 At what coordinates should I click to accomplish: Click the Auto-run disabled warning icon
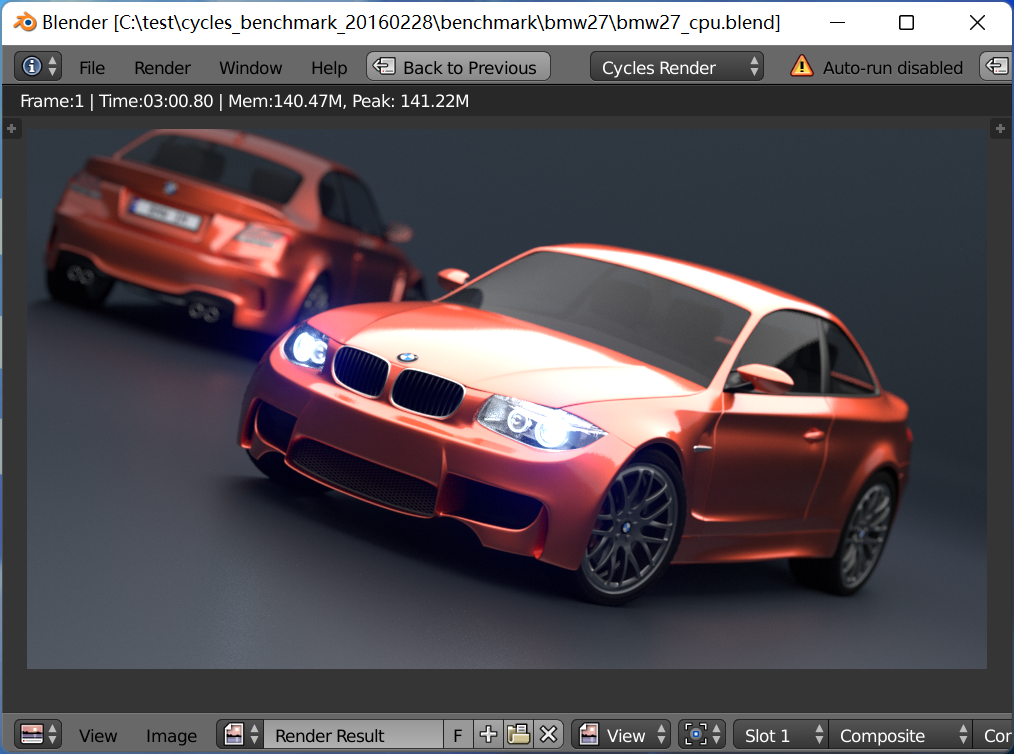(802, 66)
